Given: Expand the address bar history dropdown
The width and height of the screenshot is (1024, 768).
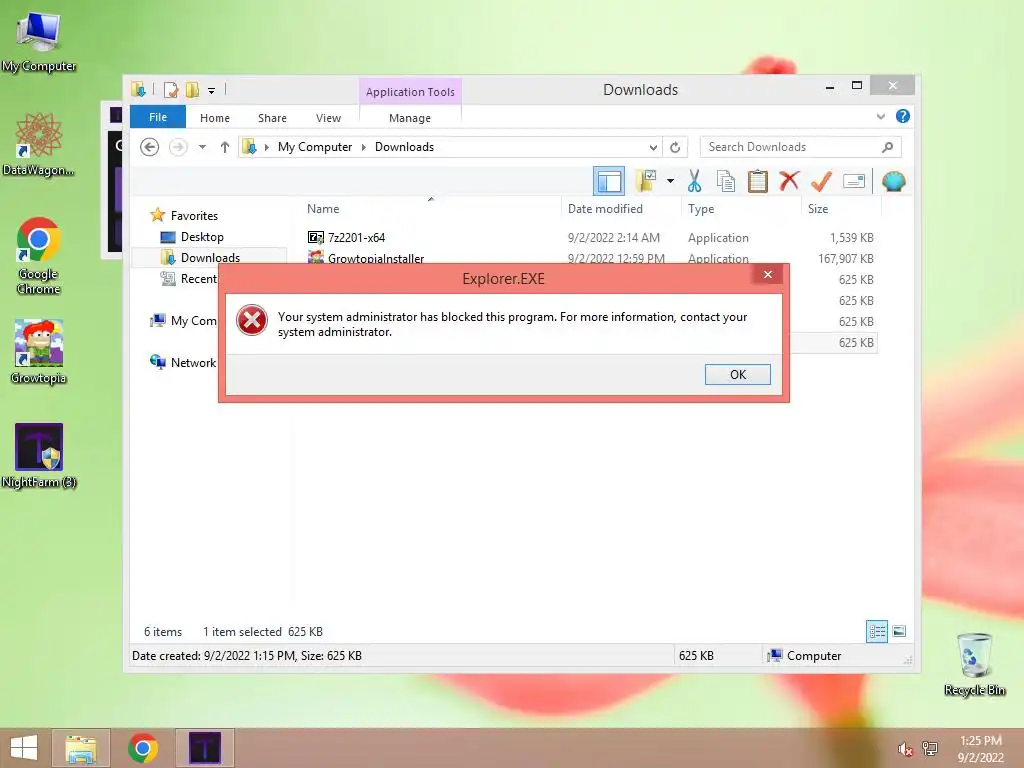Looking at the screenshot, I should pos(653,148).
